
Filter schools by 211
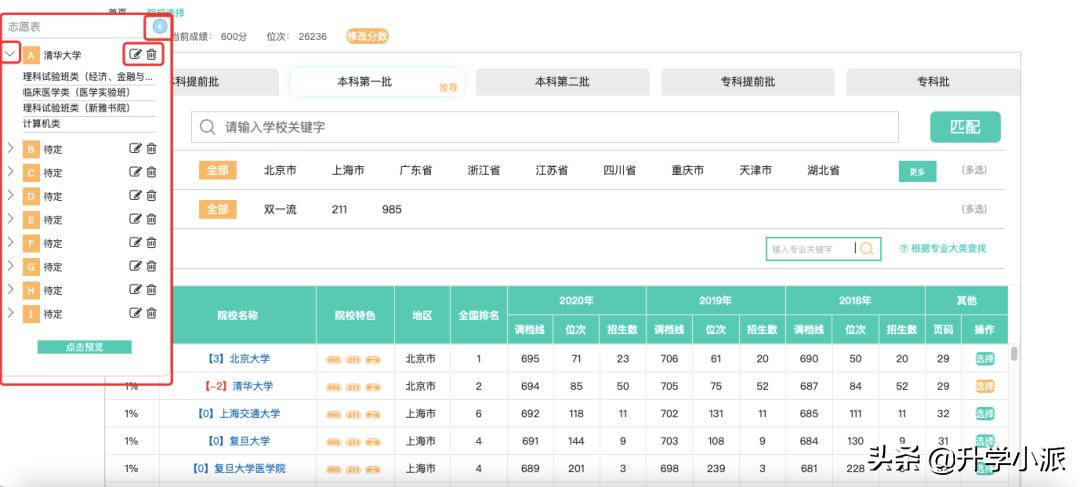(x=339, y=209)
